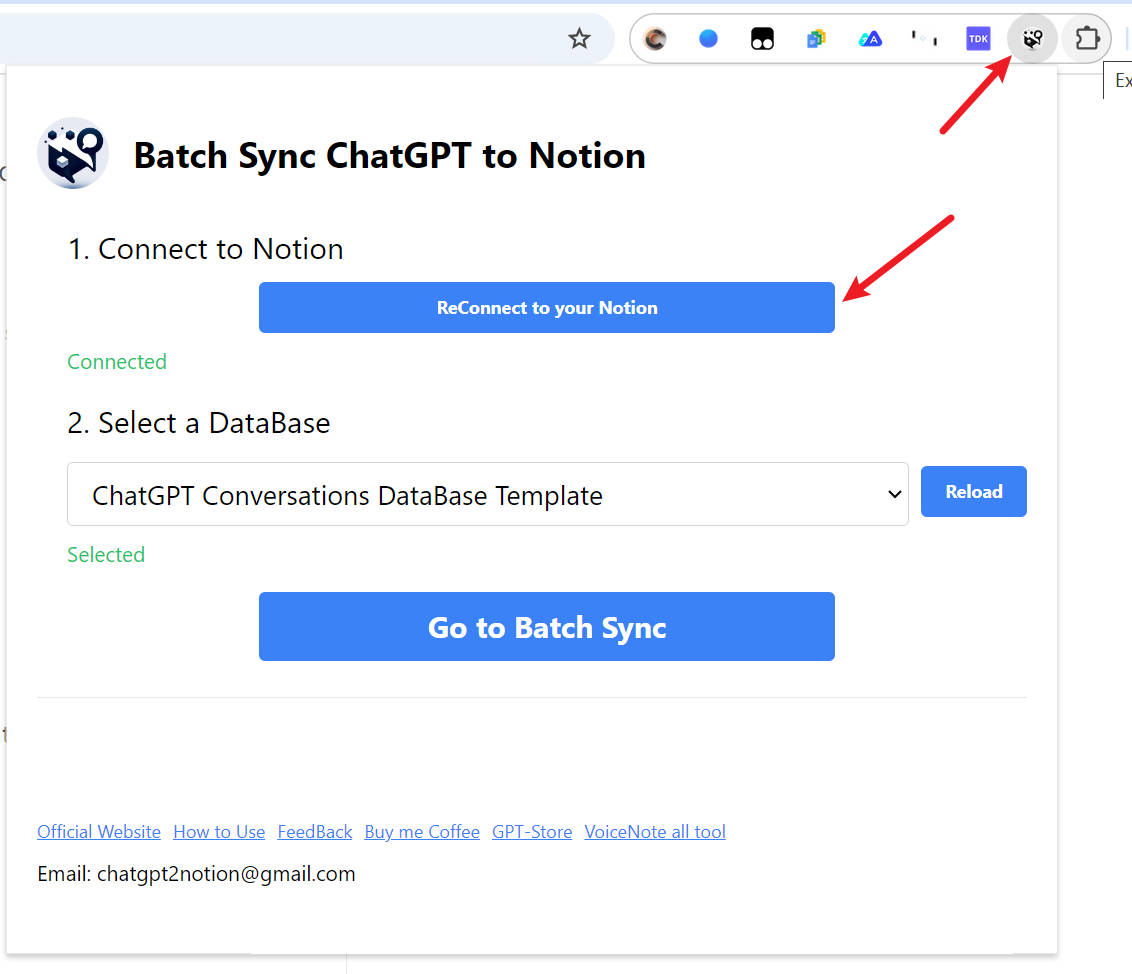This screenshot has width=1132, height=974.
Task: Click the purple TDK extension icon
Action: click(x=977, y=39)
